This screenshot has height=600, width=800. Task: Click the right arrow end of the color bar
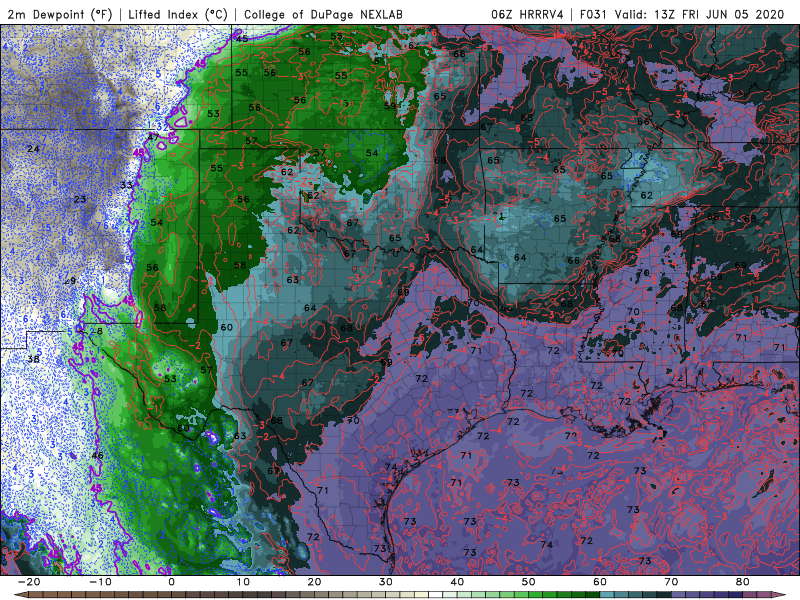click(781, 595)
